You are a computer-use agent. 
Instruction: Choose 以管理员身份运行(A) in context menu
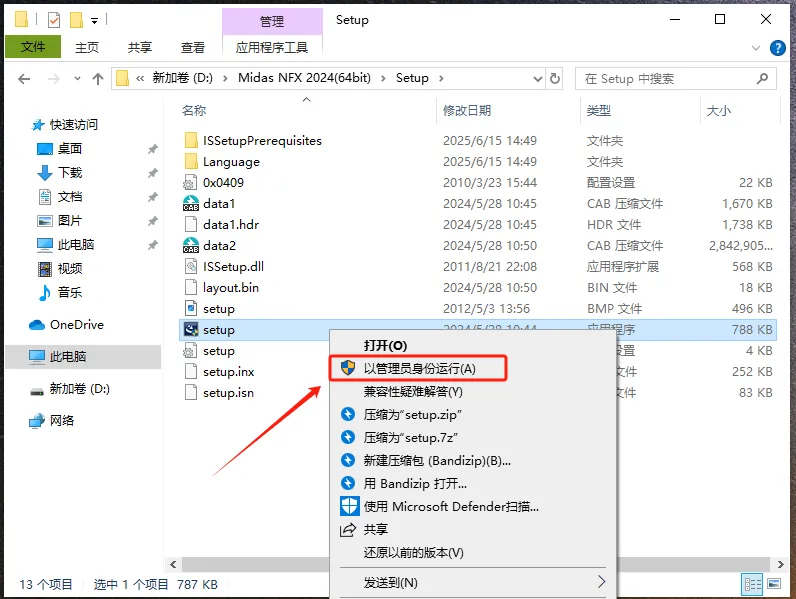(x=418, y=369)
